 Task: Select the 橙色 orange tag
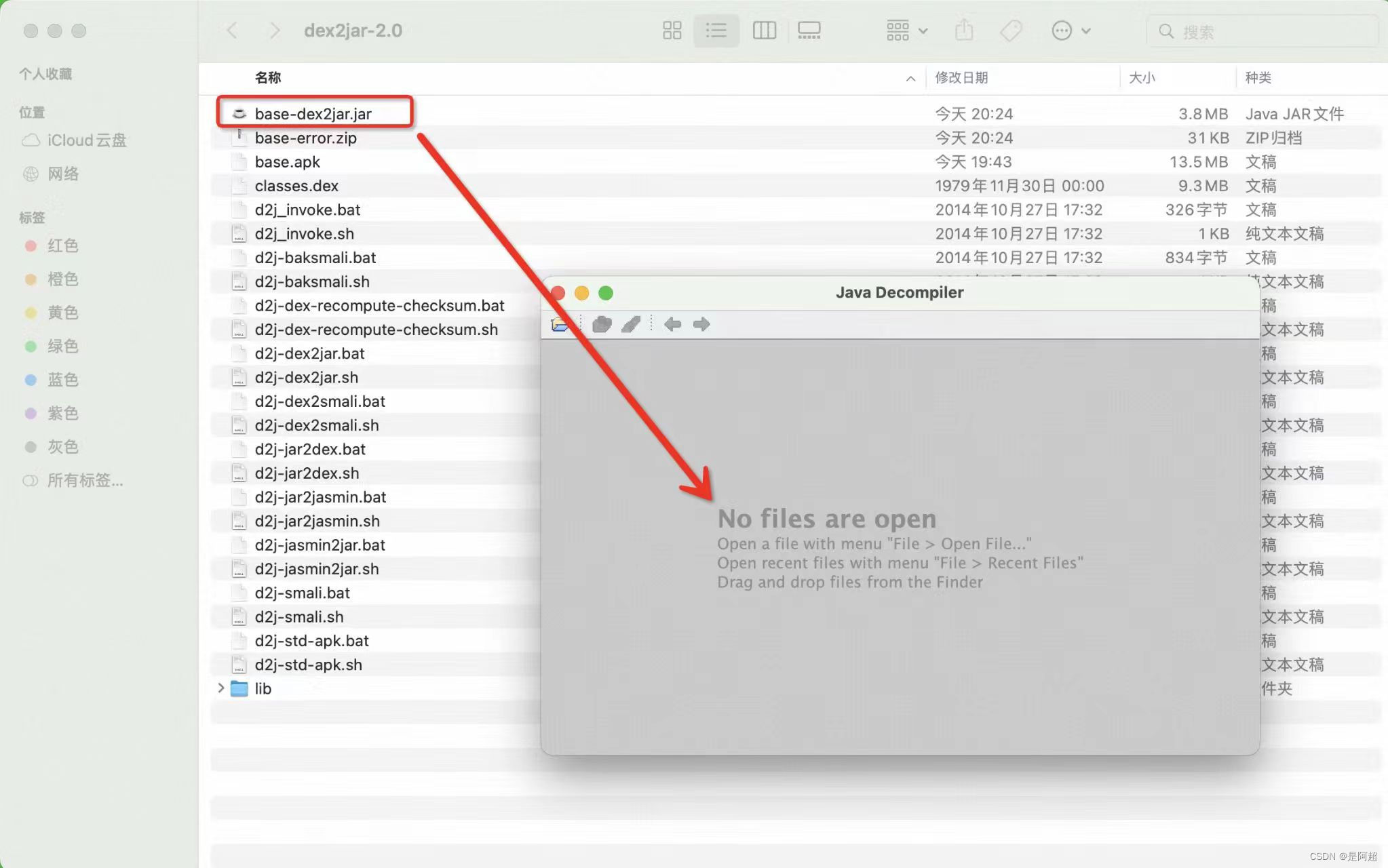52,279
